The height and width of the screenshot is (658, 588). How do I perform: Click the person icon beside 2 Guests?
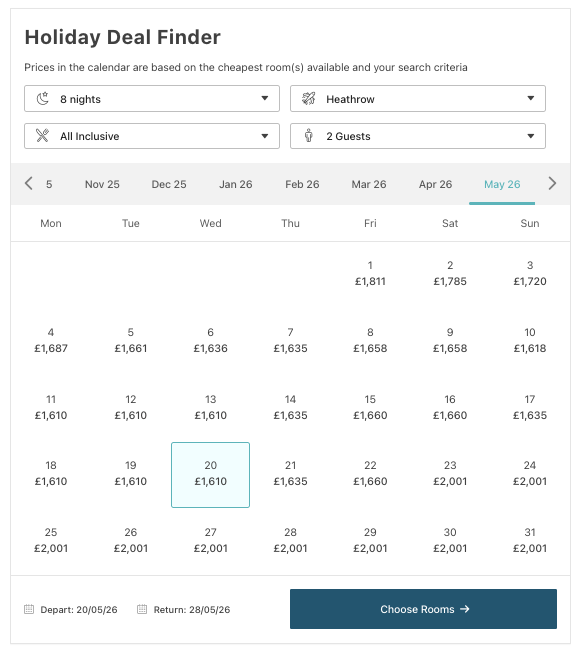[x=308, y=136]
